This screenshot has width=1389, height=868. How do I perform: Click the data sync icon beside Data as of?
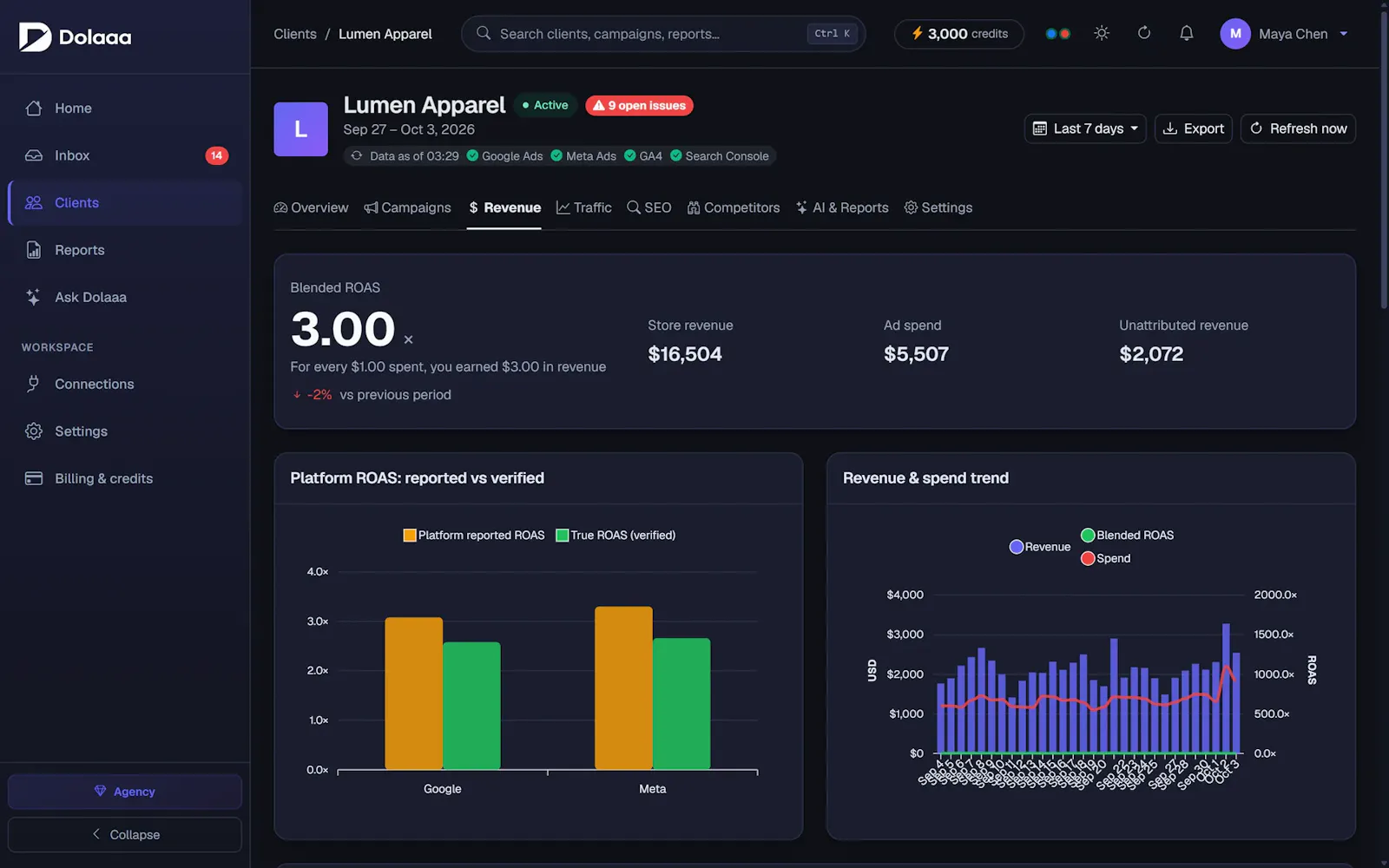(x=356, y=156)
